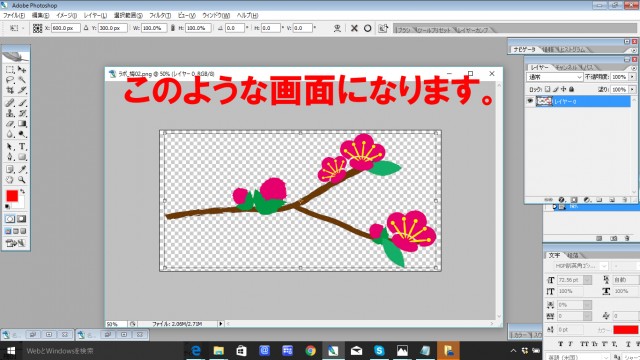Toggle the aspect ratio link between W and H
This screenshot has height=360, width=640.
point(173,28)
